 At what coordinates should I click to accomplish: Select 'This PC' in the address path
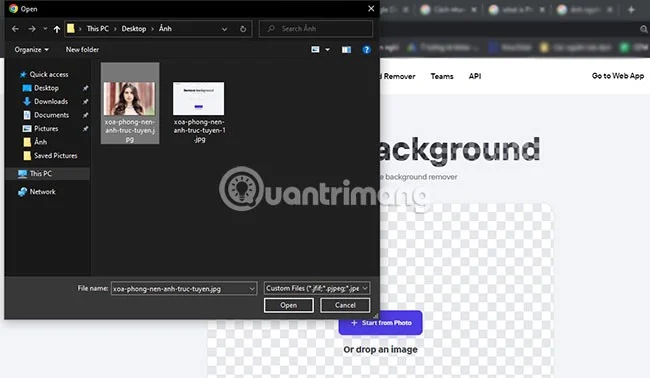pyautogui.click(x=97, y=29)
